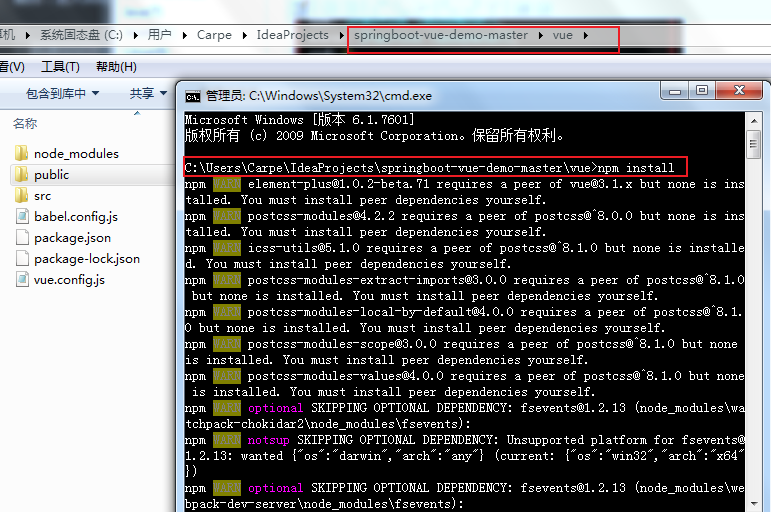Minimize the cmd.exe window
Image resolution: width=771 pixels, height=512 pixels.
coord(675,91)
